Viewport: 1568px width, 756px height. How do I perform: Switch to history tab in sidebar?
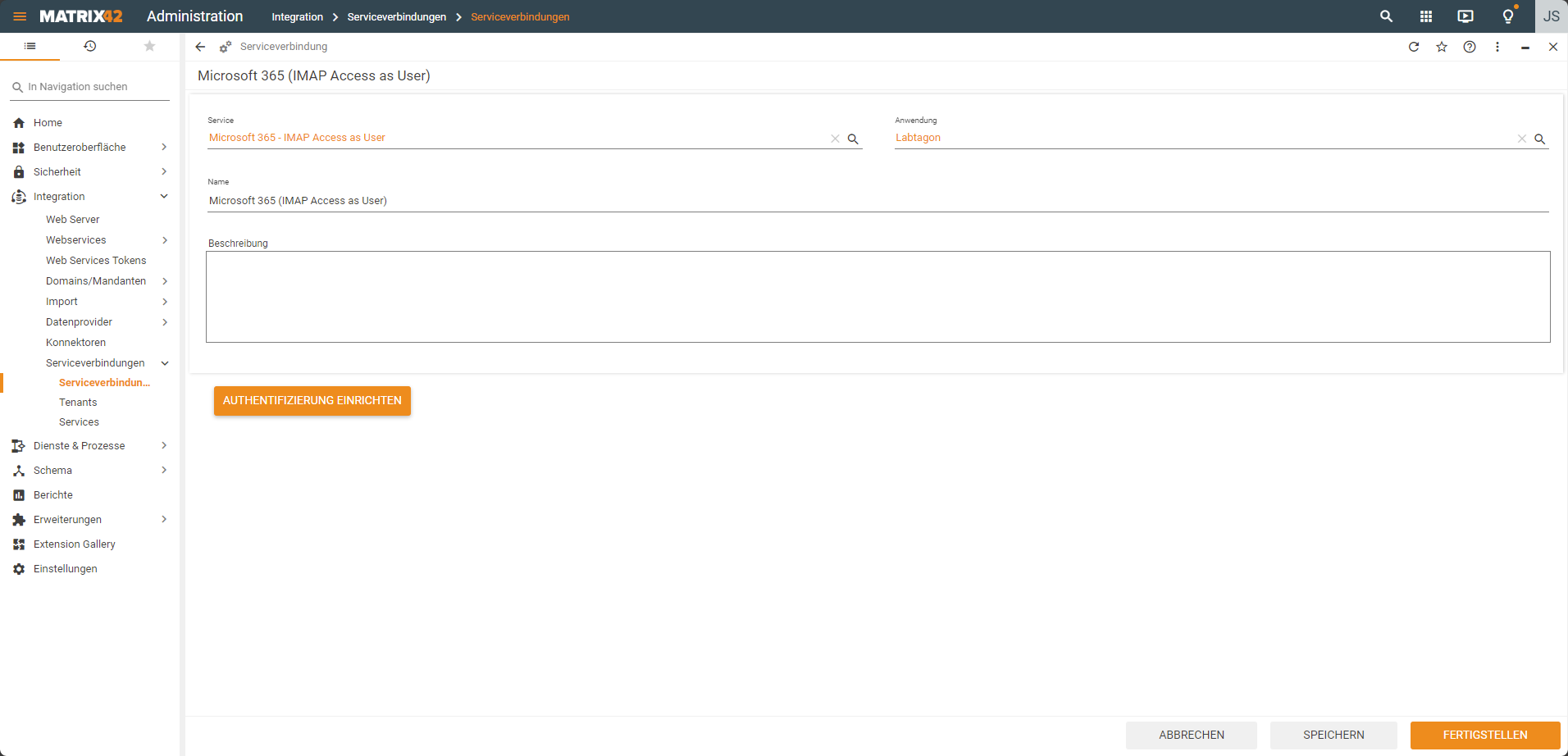pos(90,46)
